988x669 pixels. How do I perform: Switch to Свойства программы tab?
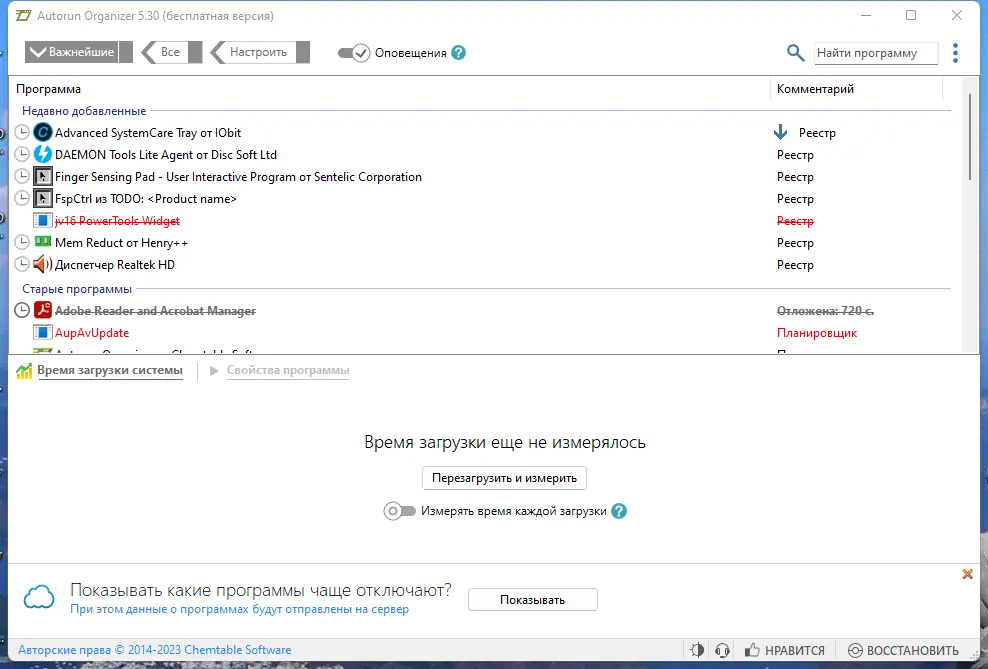tap(288, 370)
